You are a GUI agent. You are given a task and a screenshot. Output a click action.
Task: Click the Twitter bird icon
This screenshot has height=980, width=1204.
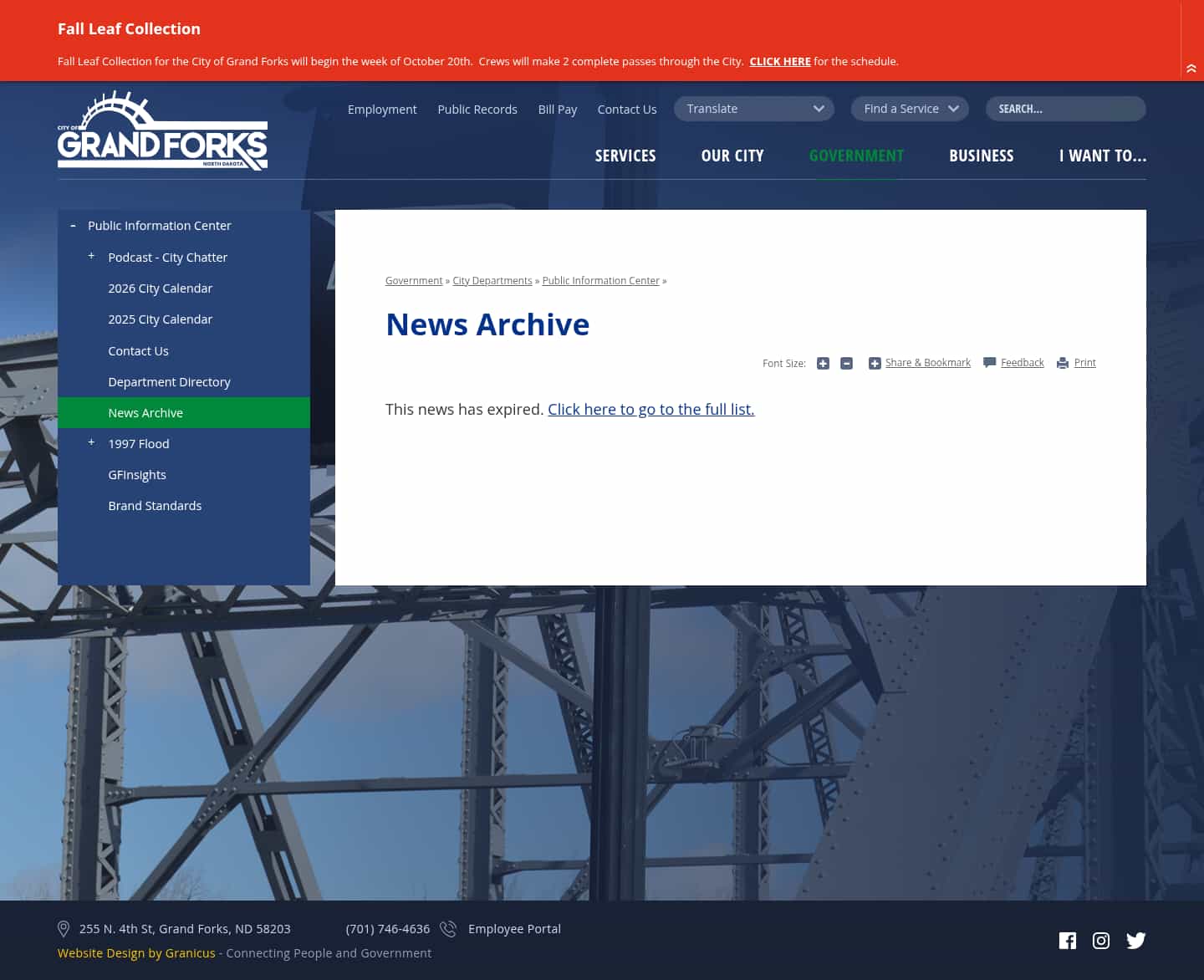[1135, 941]
